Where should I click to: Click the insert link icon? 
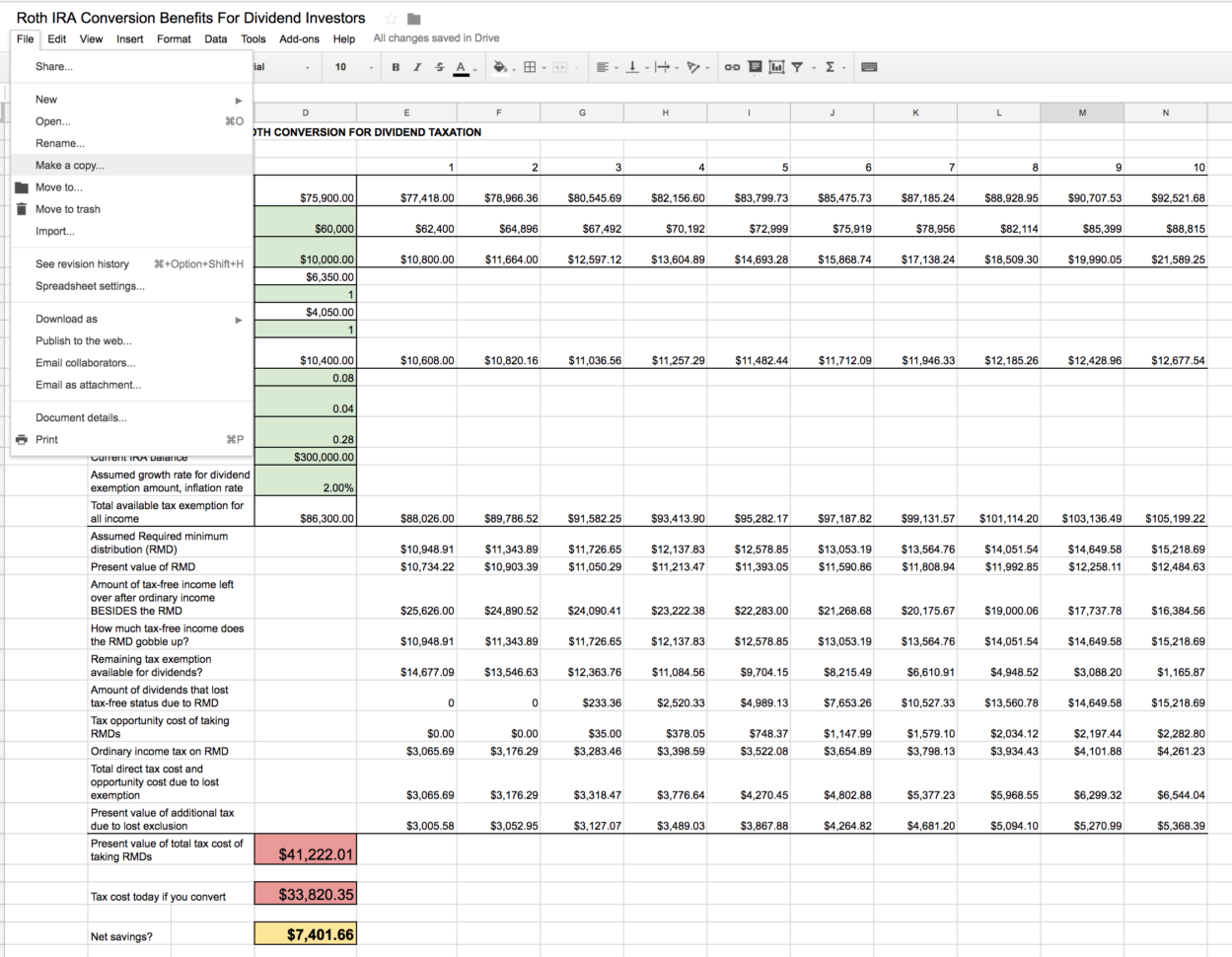(732, 67)
